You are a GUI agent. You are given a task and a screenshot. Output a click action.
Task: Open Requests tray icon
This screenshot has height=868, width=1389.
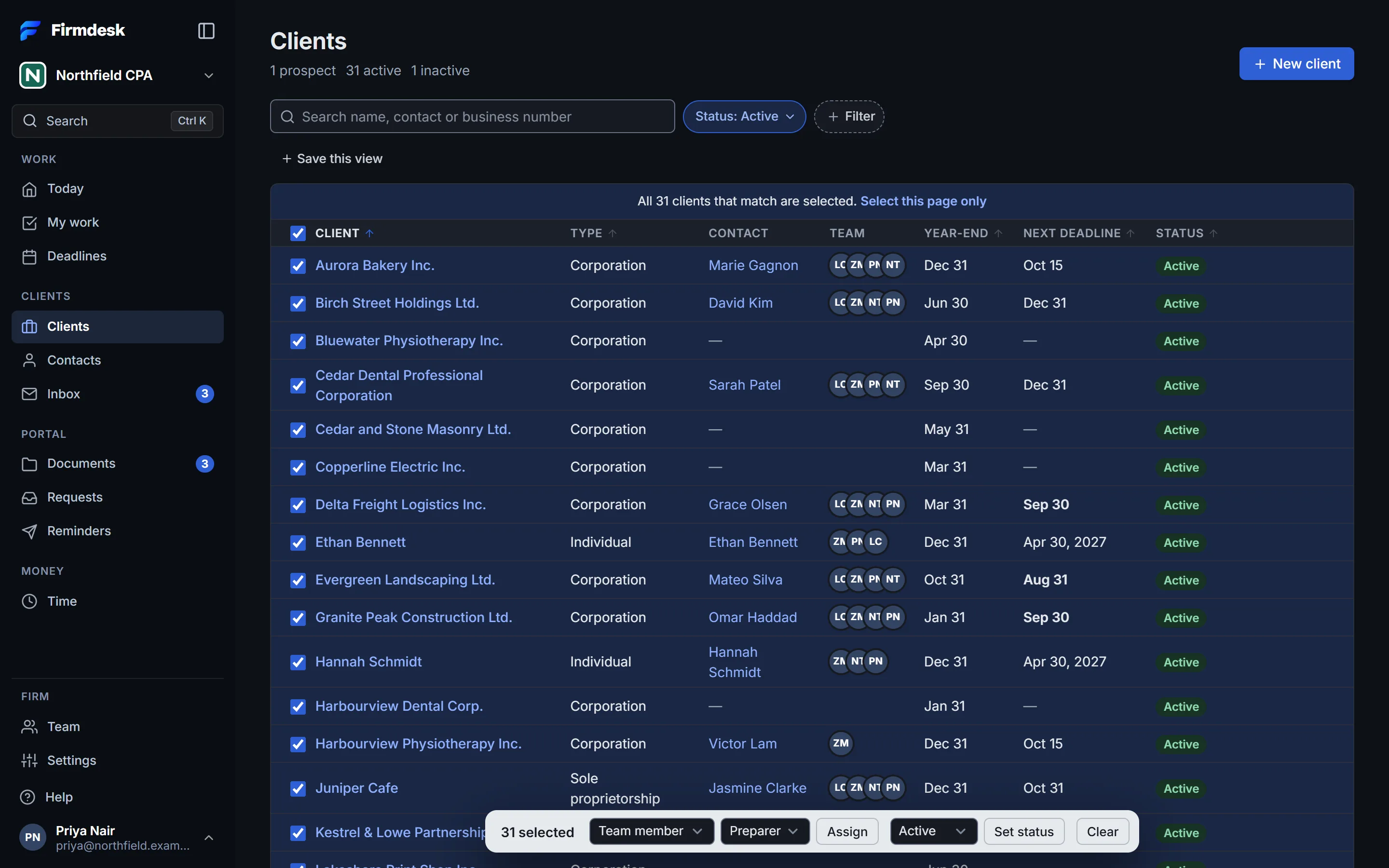[29, 498]
